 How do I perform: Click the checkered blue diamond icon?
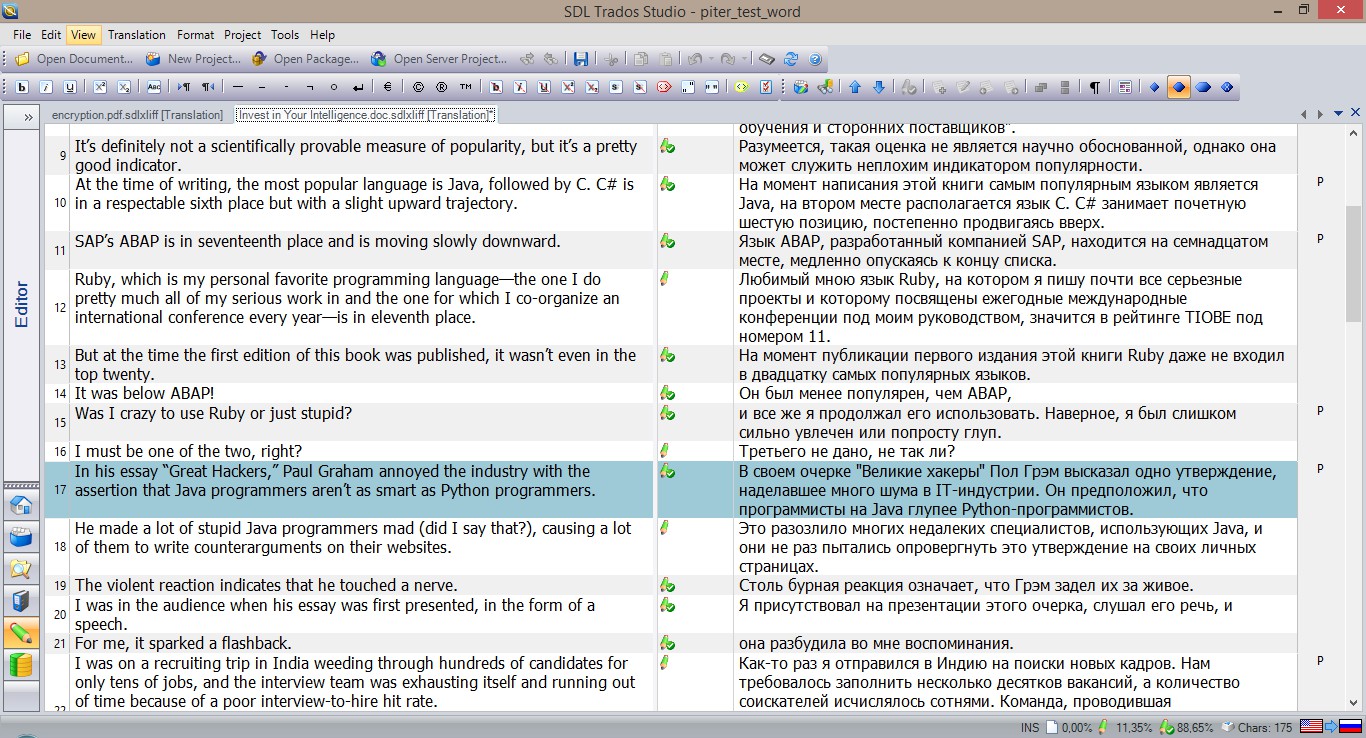tap(1227, 87)
